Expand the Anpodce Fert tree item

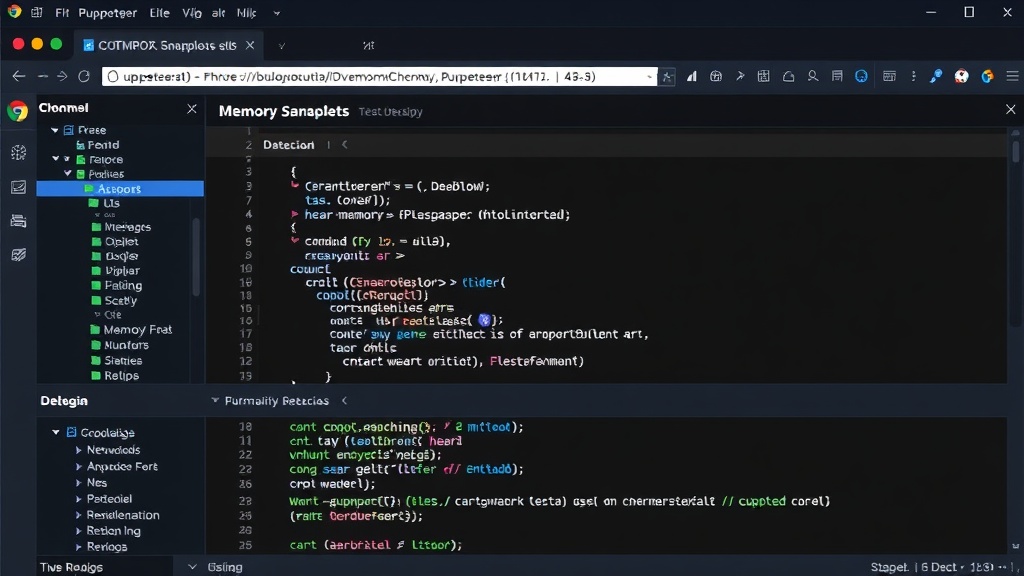tap(78, 466)
